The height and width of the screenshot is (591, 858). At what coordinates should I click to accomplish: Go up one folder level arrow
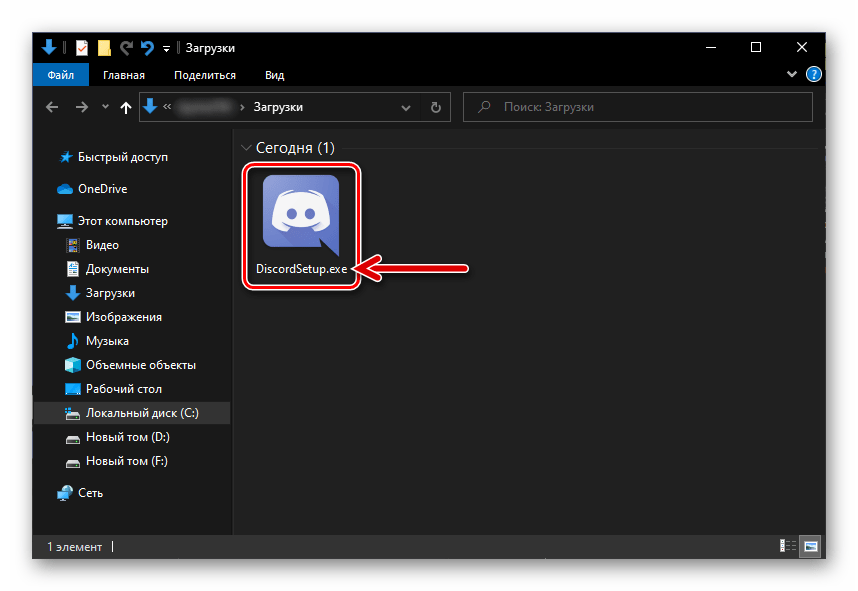(126, 107)
